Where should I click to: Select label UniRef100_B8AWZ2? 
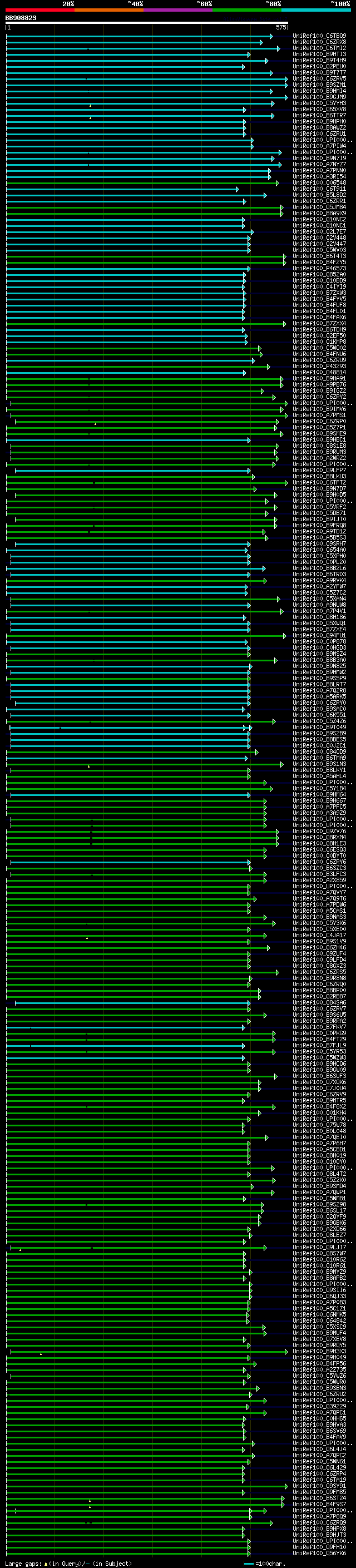tap(319, 128)
